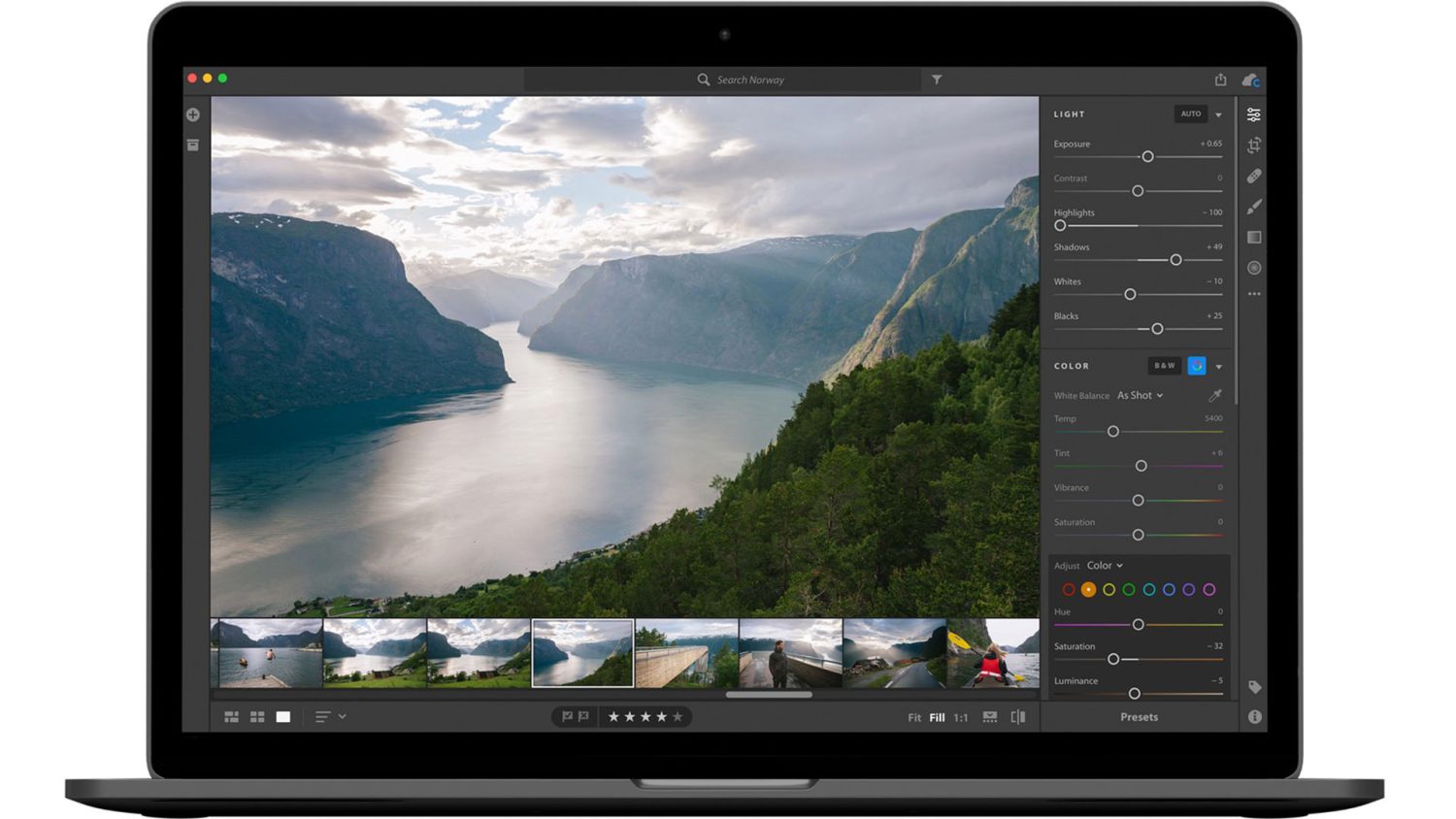The height and width of the screenshot is (819, 1456).
Task: Select the Linear Gradient tool
Action: tap(1254, 237)
